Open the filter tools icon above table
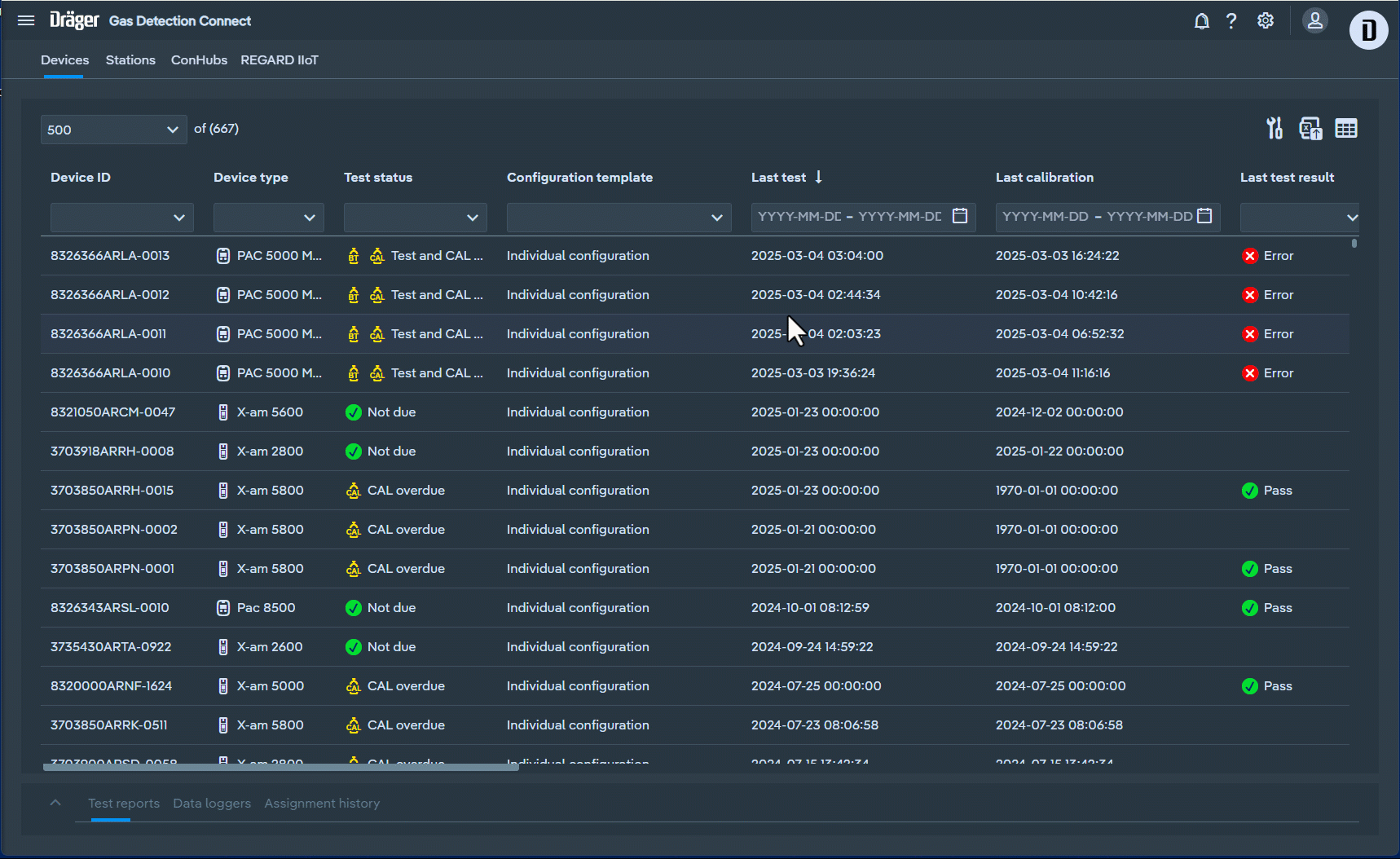The height and width of the screenshot is (859, 1400). 1275,128
